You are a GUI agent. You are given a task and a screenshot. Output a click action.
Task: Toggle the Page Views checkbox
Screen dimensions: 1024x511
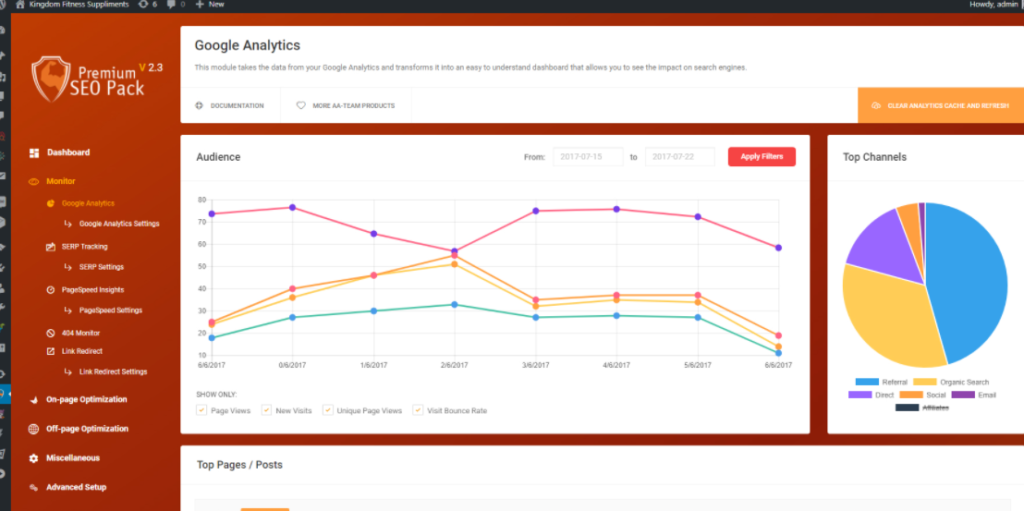pos(201,410)
